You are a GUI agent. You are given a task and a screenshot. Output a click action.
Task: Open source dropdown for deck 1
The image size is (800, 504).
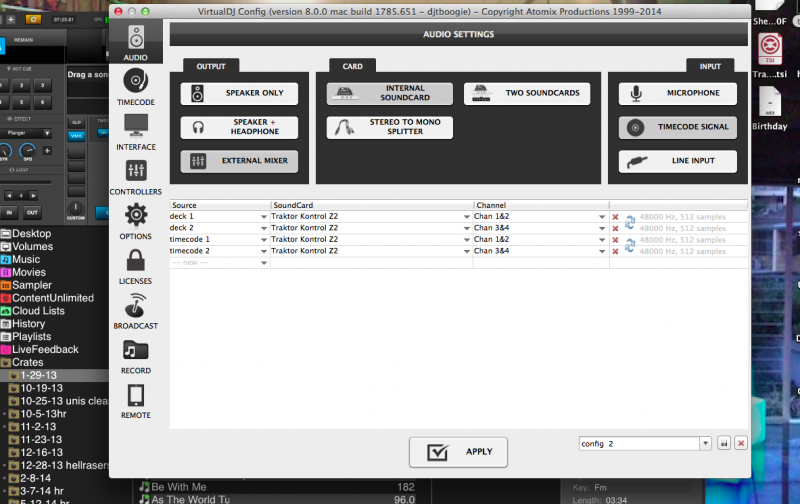[264, 217]
